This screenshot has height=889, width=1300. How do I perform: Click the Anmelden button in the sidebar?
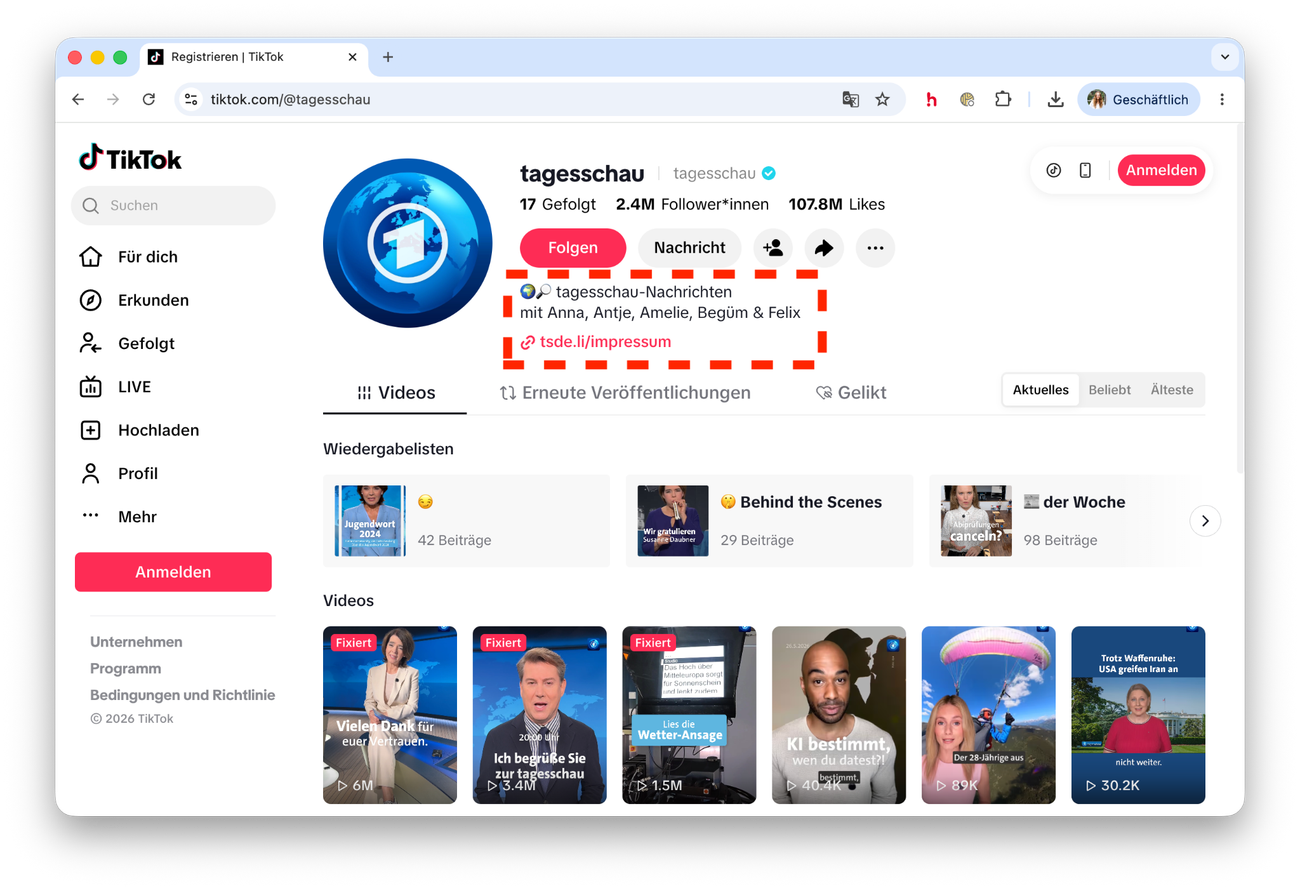tap(173, 572)
